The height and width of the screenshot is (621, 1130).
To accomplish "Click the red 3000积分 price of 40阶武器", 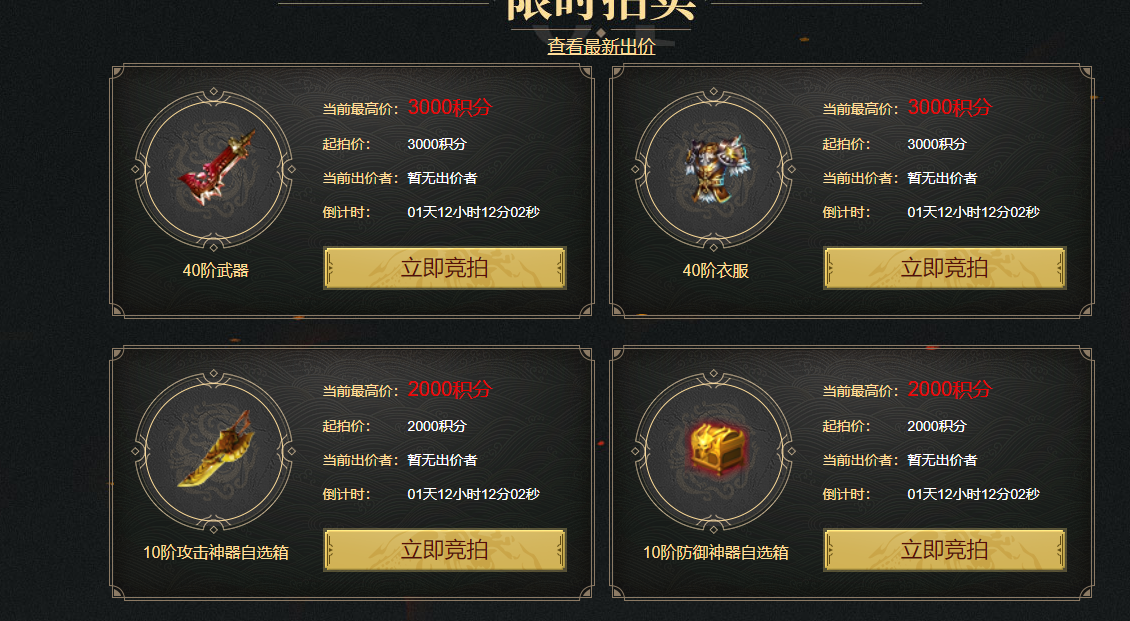I will tap(450, 107).
